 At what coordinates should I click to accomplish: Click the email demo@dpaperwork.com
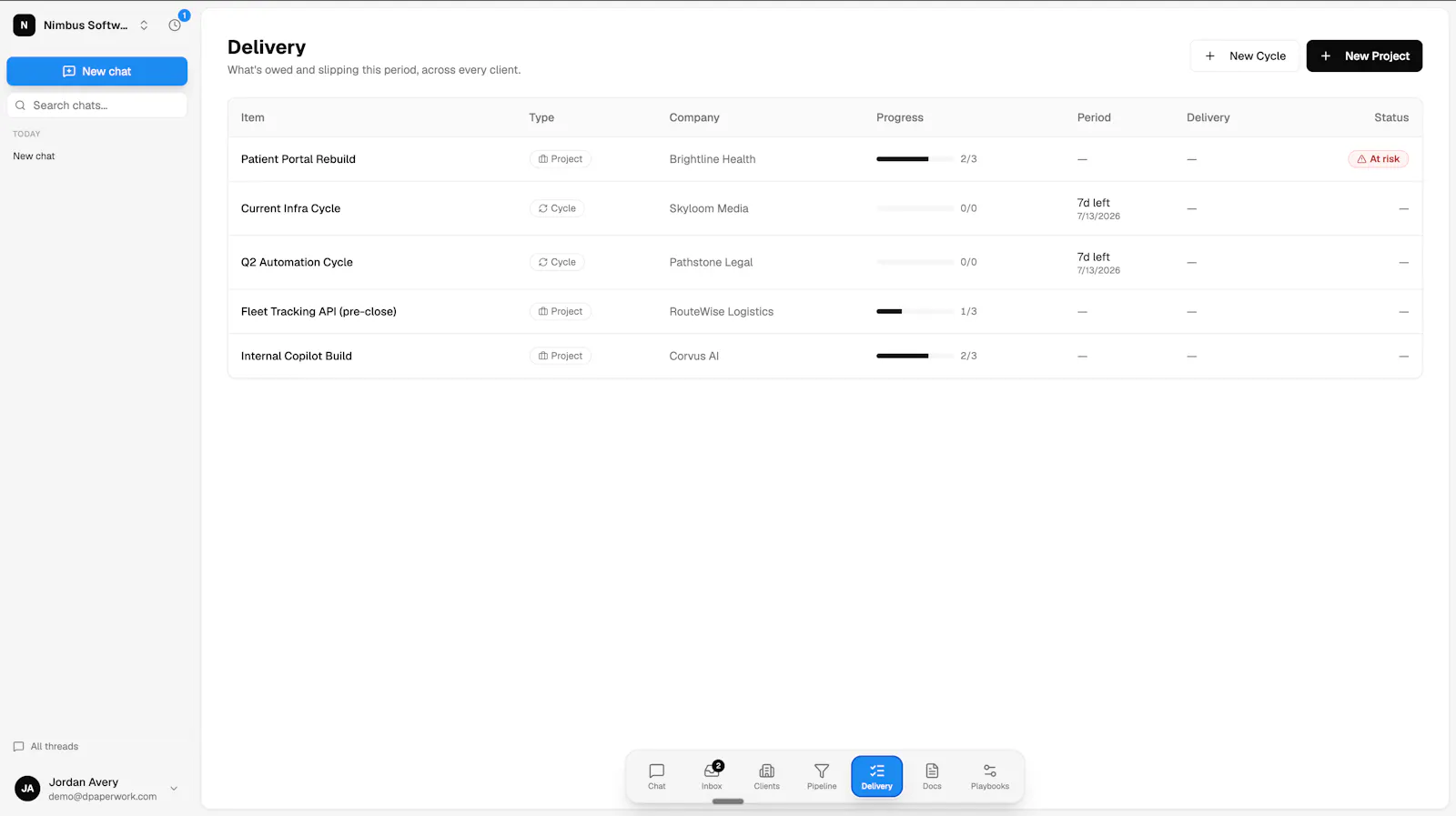pos(103,797)
